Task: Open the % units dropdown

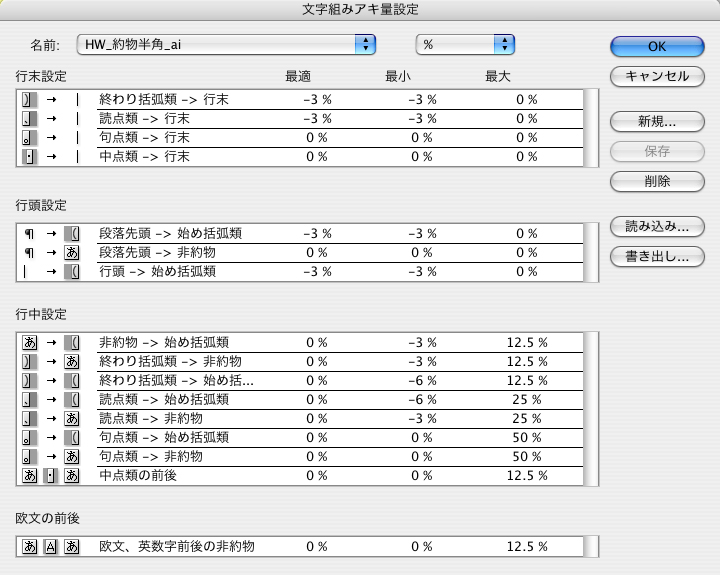Action: [x=465, y=45]
